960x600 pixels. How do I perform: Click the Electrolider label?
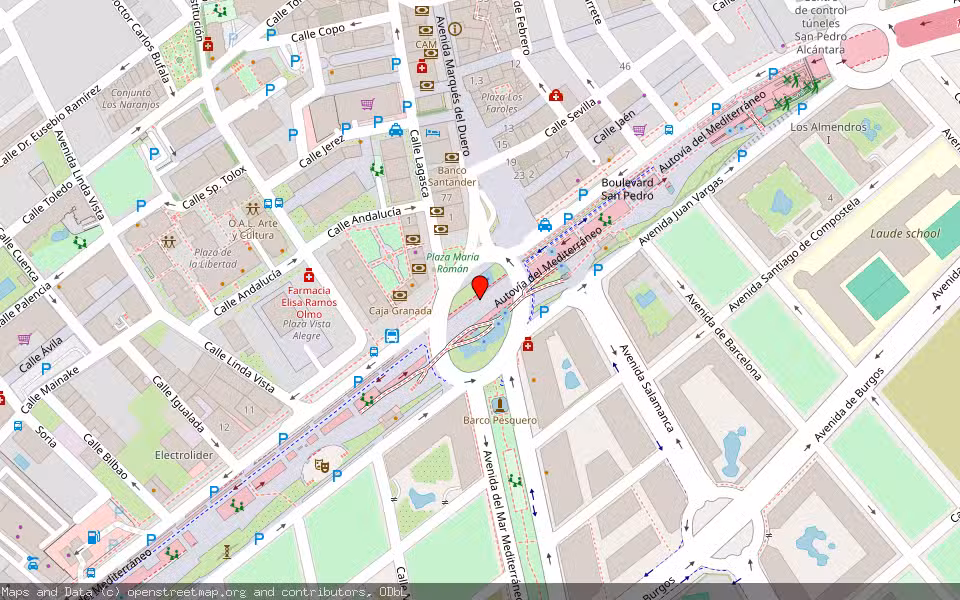tap(184, 455)
